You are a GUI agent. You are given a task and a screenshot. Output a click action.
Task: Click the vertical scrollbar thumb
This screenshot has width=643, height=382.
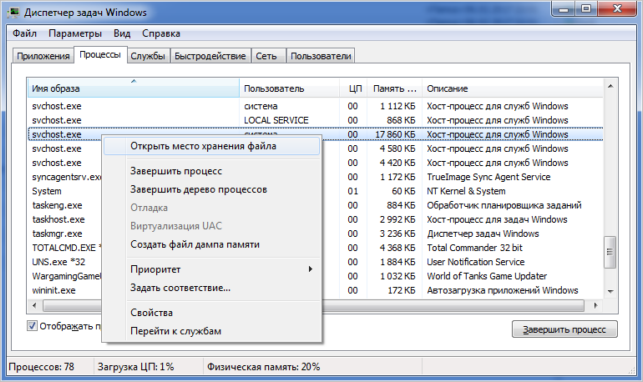611,252
